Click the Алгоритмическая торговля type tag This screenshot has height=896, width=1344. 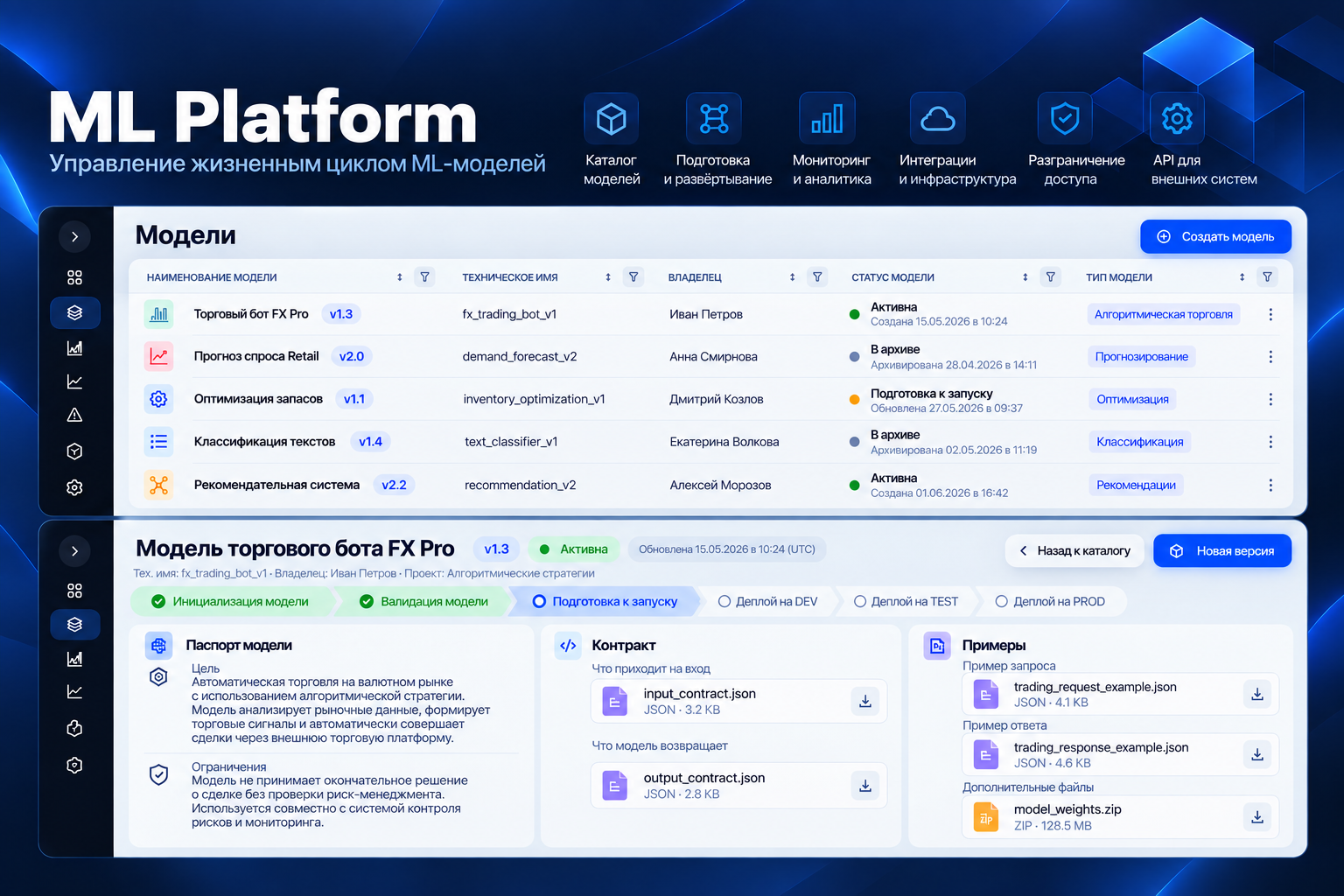(x=1164, y=314)
